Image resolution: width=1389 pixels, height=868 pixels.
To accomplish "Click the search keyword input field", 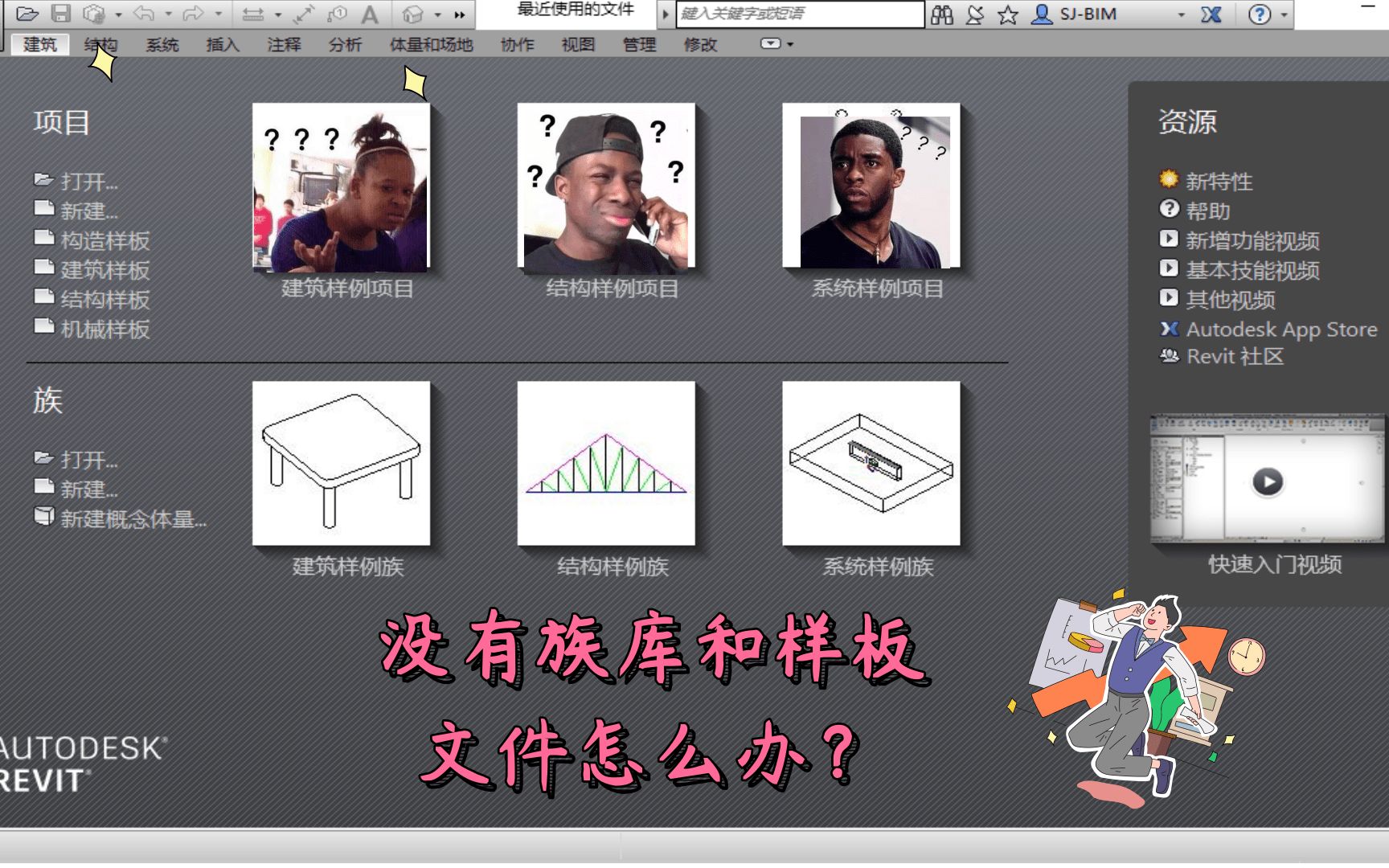I will [x=800, y=14].
